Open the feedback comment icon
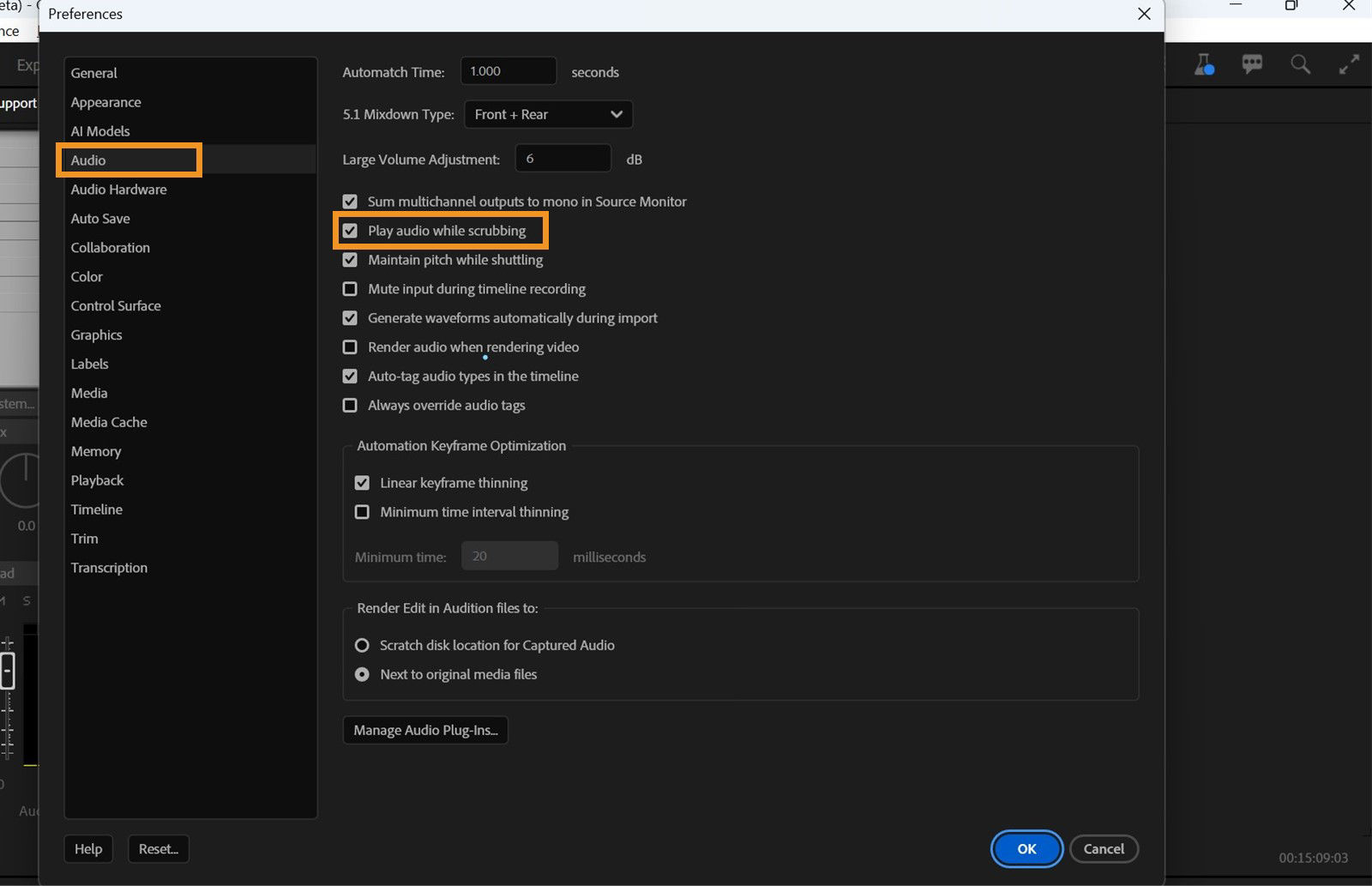 pyautogui.click(x=1252, y=63)
